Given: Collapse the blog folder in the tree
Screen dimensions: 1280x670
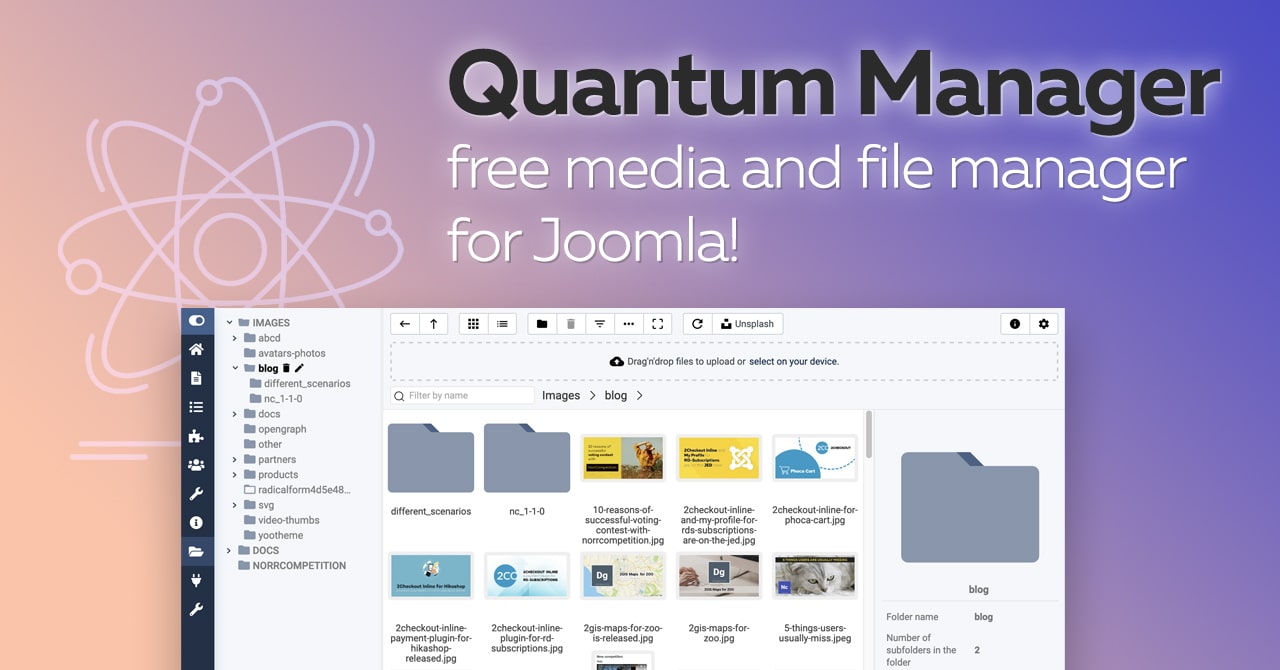Looking at the screenshot, I should [234, 368].
